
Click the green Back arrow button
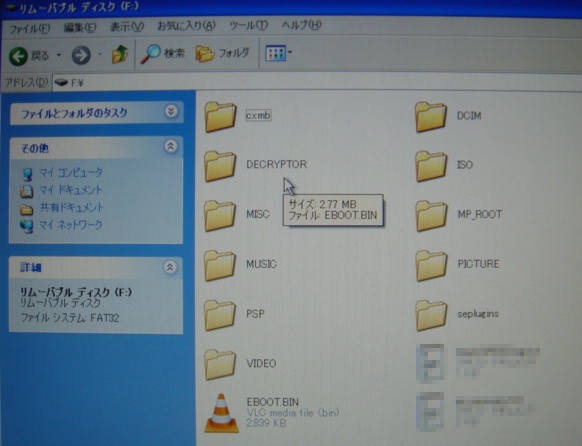(x=19, y=56)
